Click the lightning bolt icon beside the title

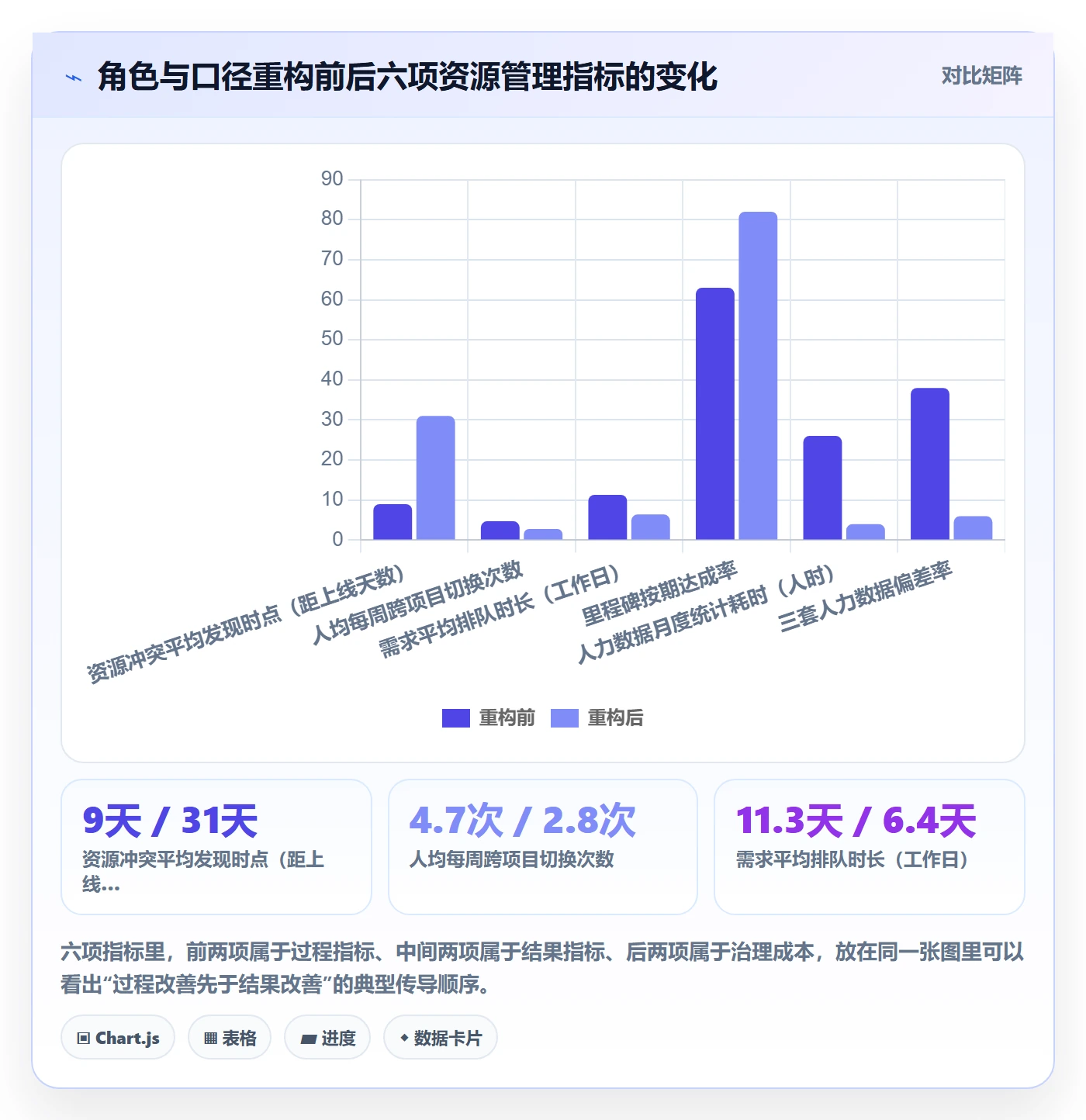pos(74,78)
